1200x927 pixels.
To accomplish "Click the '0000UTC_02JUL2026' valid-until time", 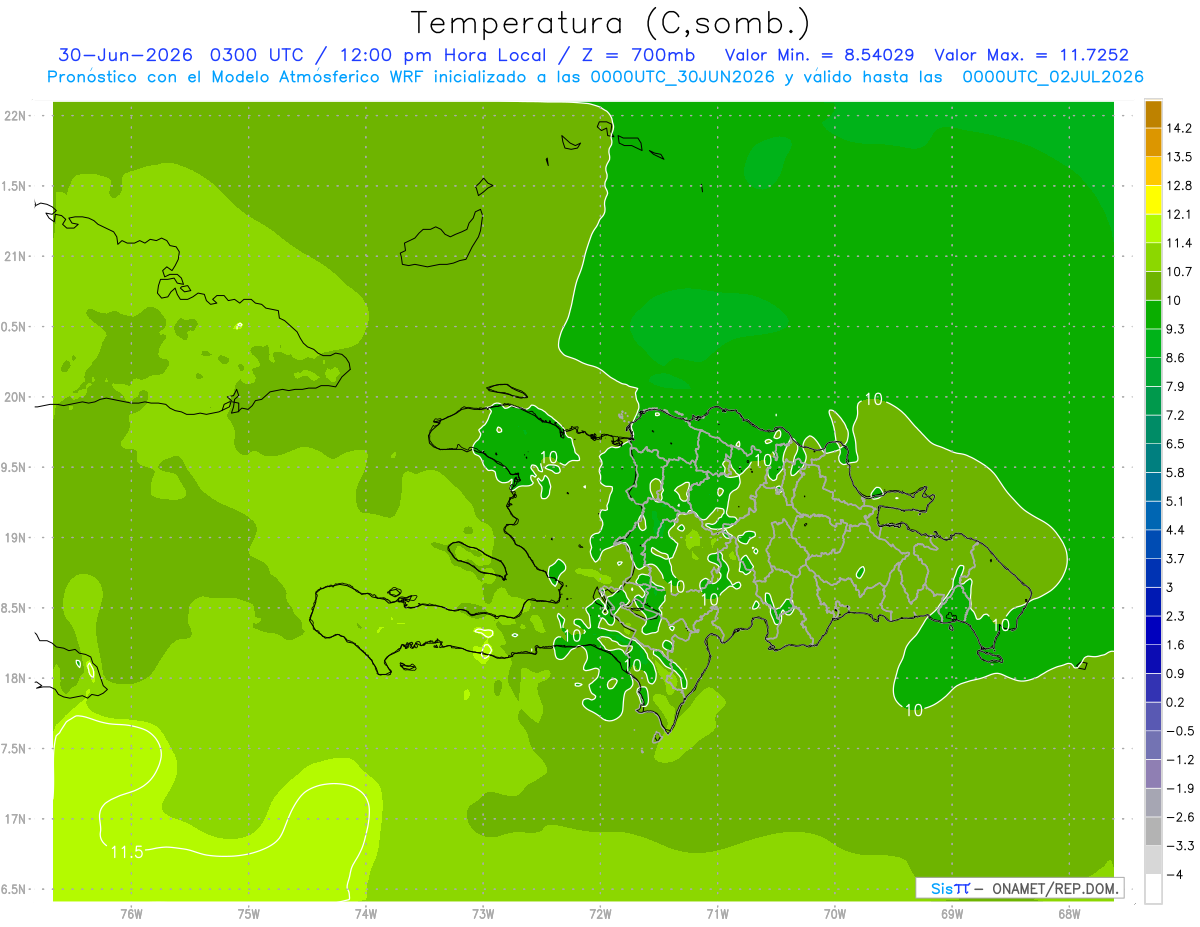I will 1053,77.
